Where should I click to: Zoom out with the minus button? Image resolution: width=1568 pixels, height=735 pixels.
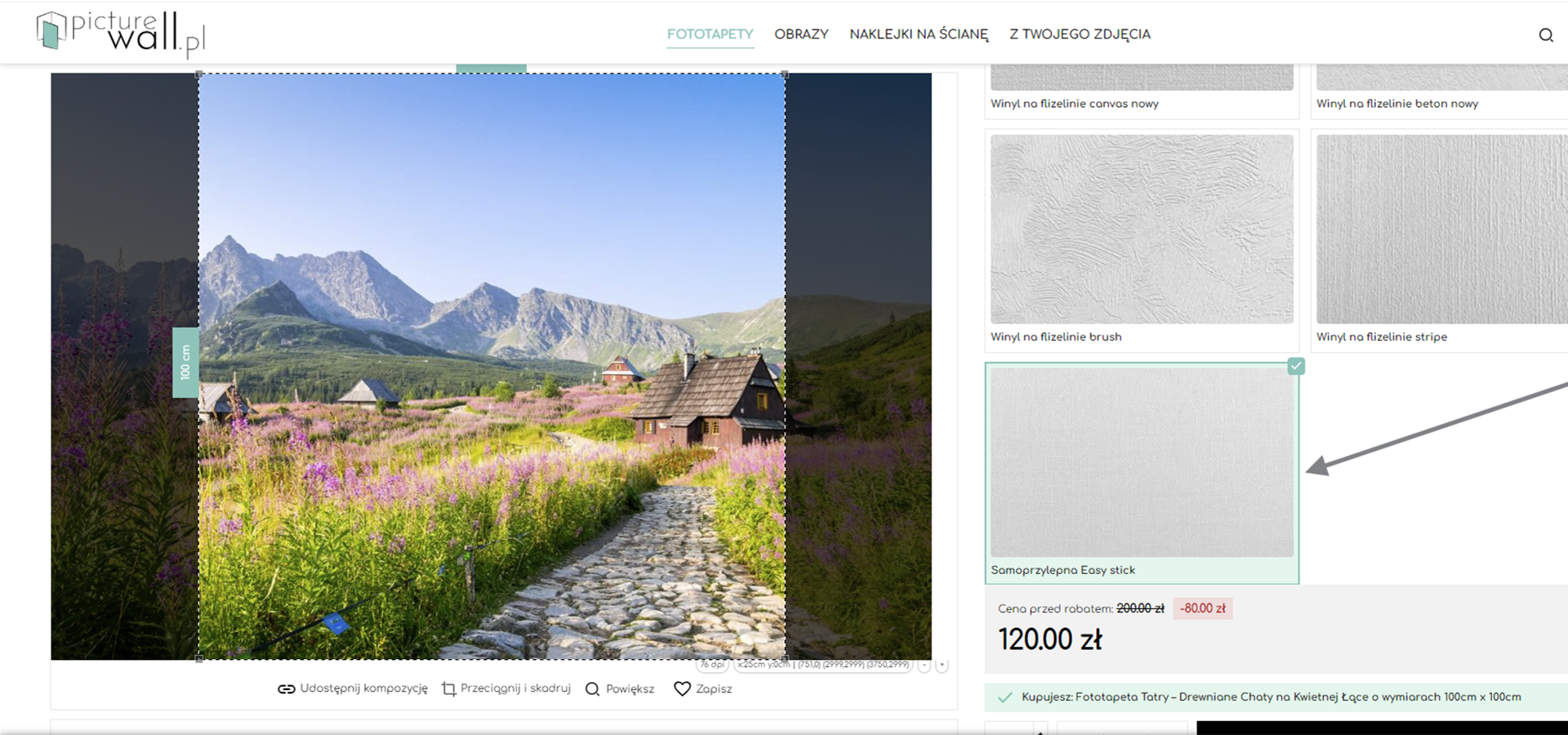pyautogui.click(x=924, y=666)
